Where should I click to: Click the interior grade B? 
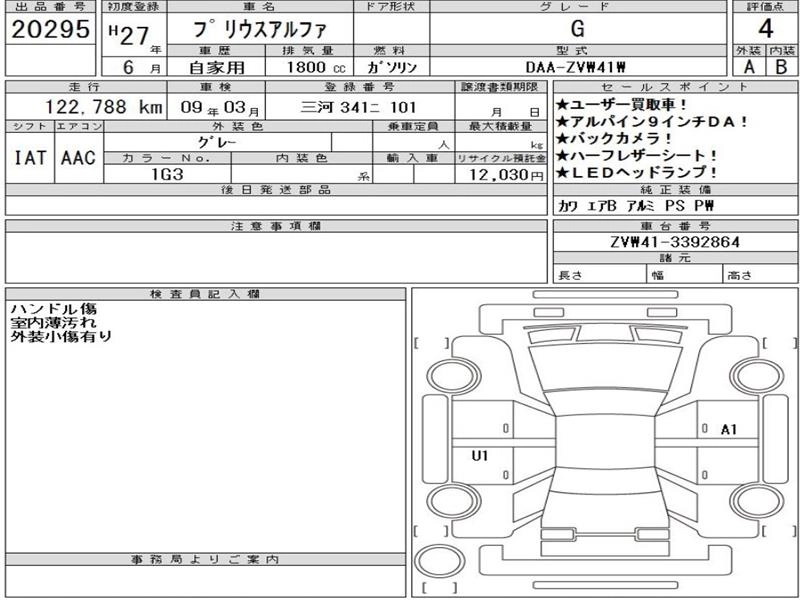(x=781, y=67)
